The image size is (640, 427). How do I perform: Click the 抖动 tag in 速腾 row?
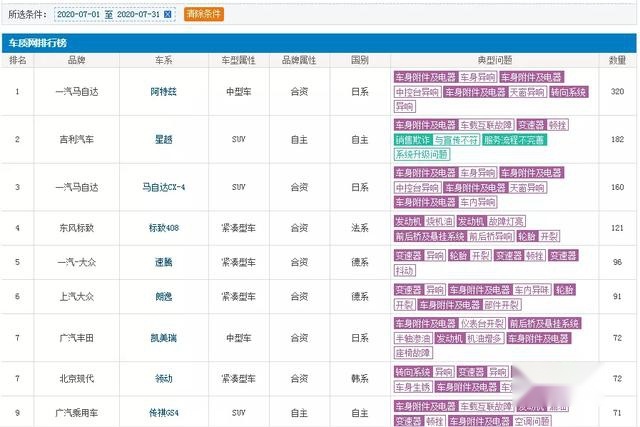point(404,271)
